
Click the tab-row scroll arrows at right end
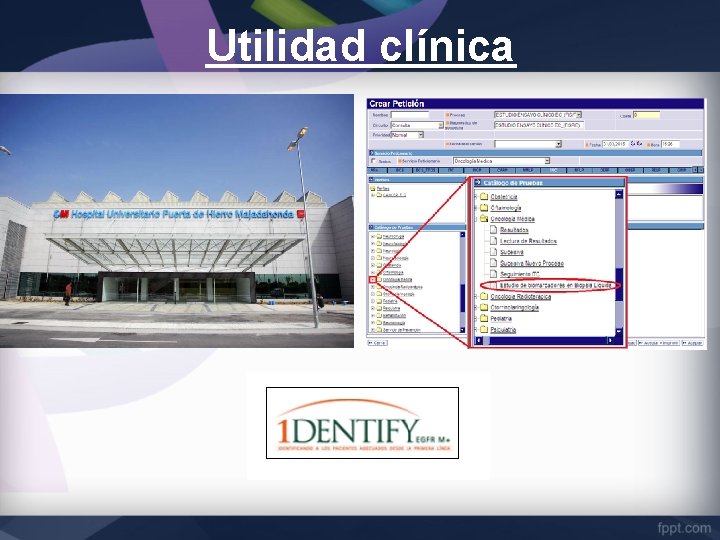pyautogui.click(x=698, y=170)
